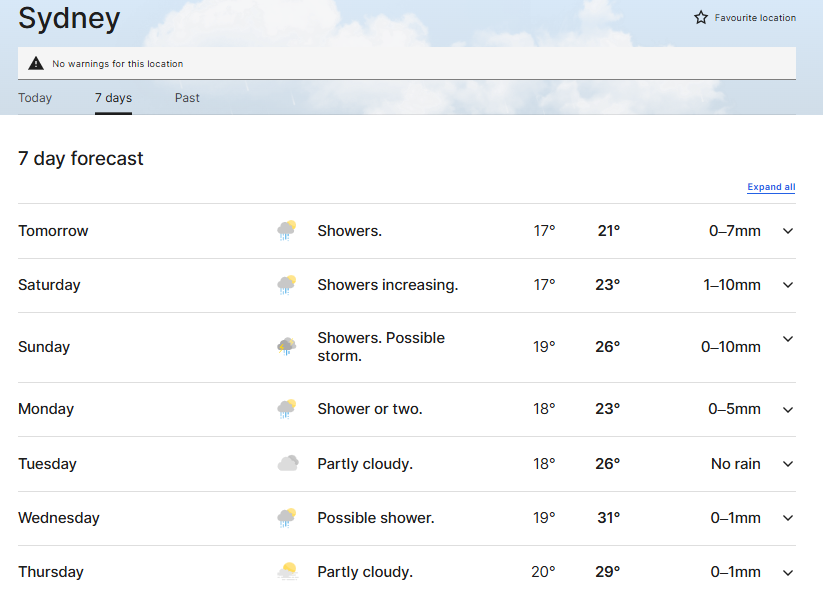
Task: Click the warning triangle icon
Action: pyautogui.click(x=36, y=64)
